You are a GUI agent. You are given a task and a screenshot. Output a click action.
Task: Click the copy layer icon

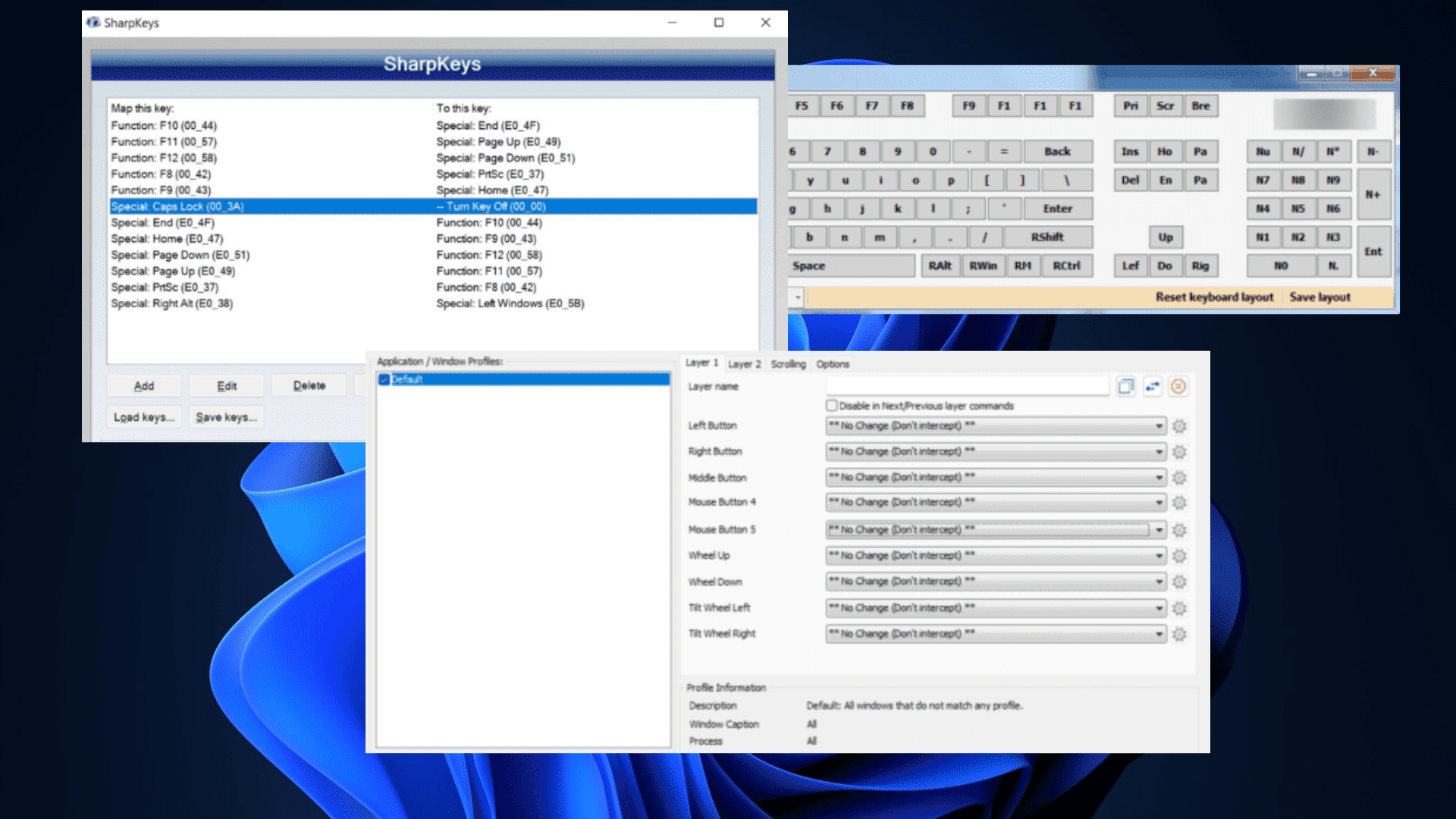pos(1125,387)
